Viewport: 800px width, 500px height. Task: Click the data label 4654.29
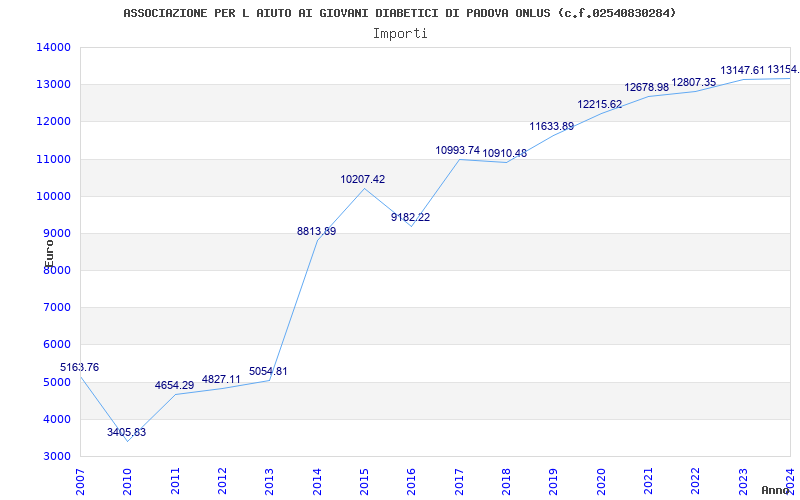174,385
